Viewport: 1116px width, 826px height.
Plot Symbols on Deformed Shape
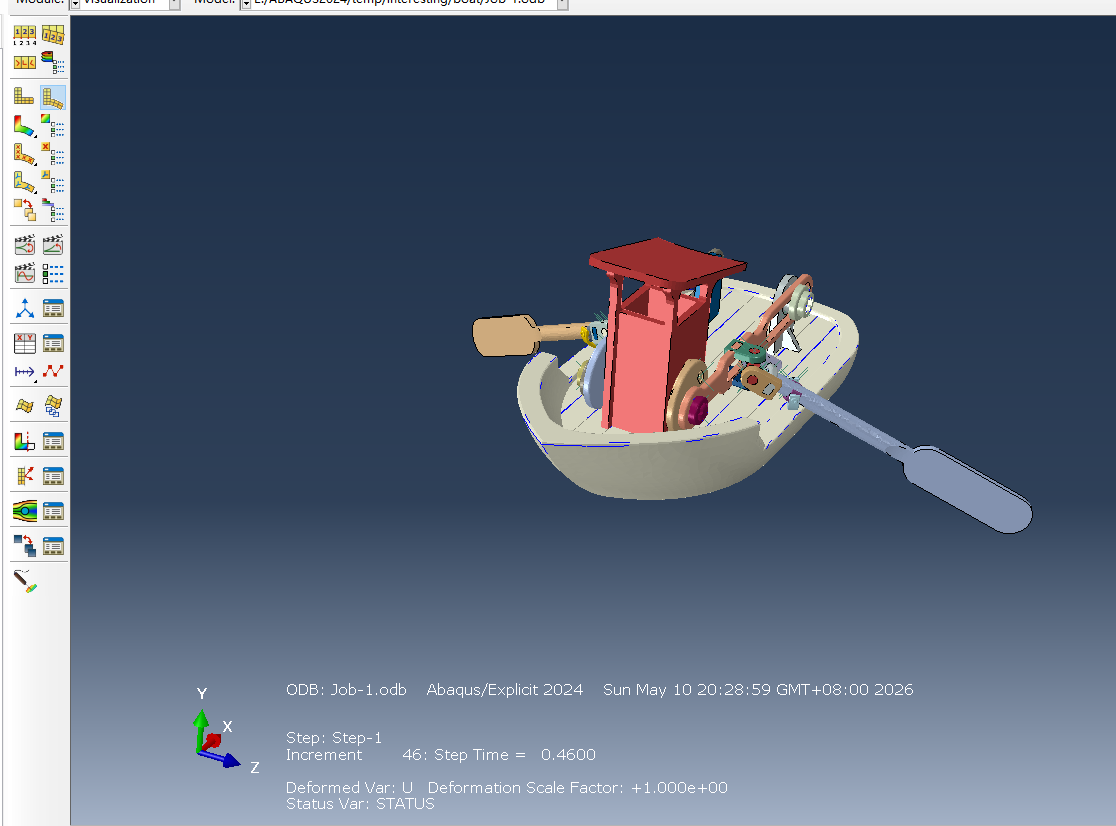(24, 154)
